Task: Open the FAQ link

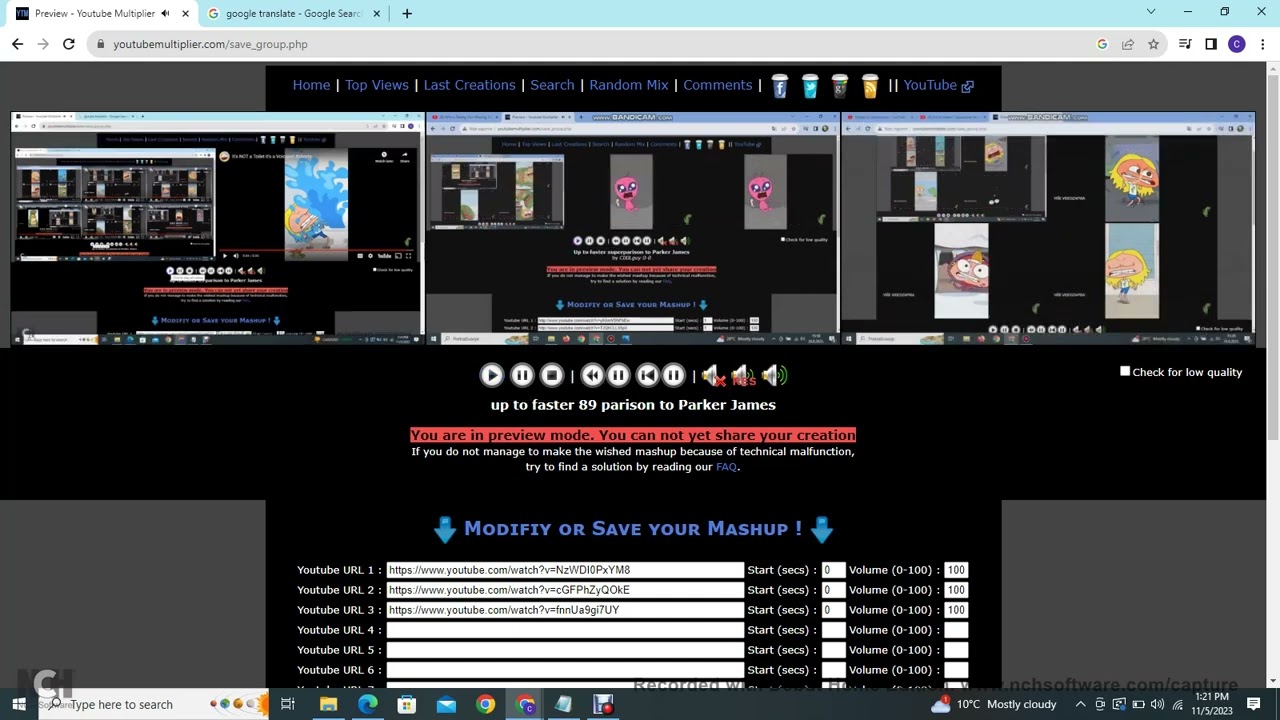Action: pyautogui.click(x=726, y=467)
